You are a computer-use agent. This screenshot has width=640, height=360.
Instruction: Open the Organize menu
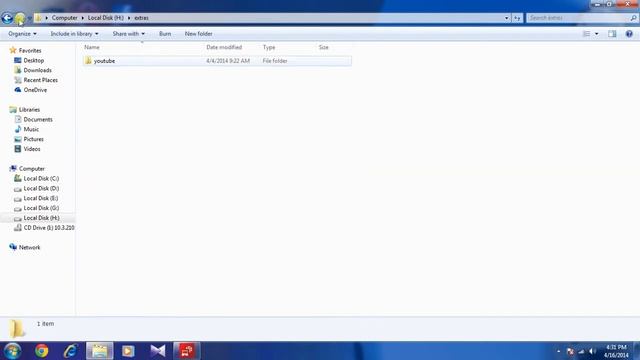(x=22, y=34)
